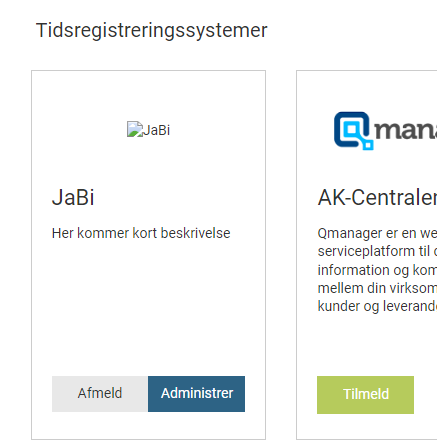Click the Qmanager wordmark text in logo
This screenshot has height=445, width=437.
coord(406,130)
